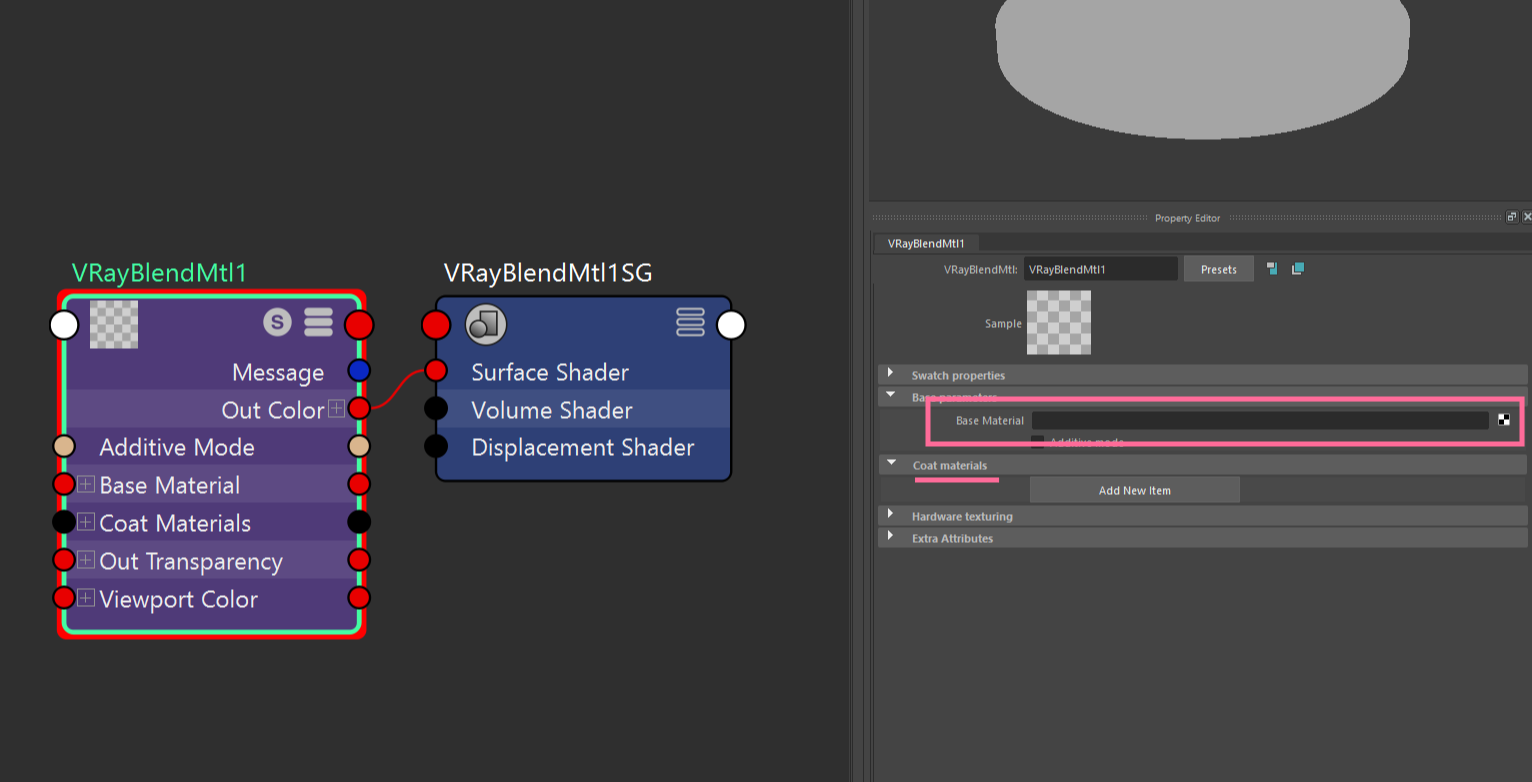
Task: Click the Out Transparency right output port
Action: pyautogui.click(x=359, y=560)
